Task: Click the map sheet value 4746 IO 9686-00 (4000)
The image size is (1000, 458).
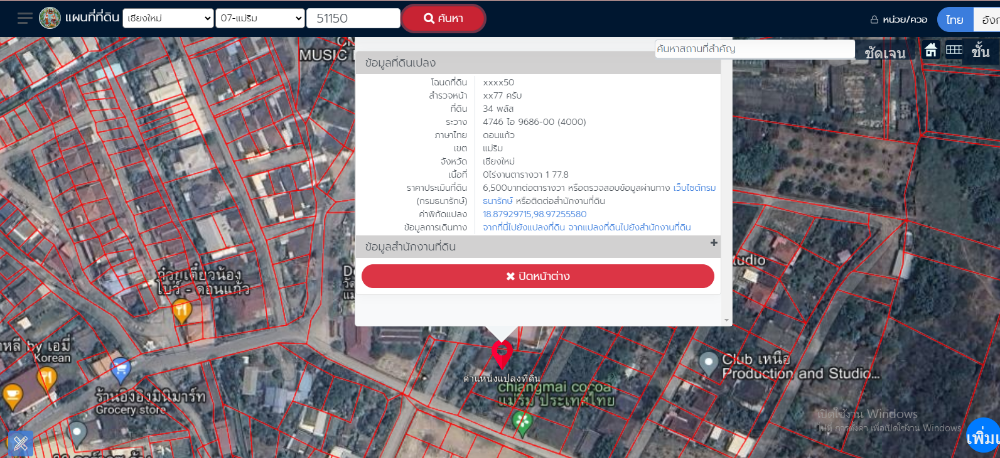Action: (x=534, y=122)
